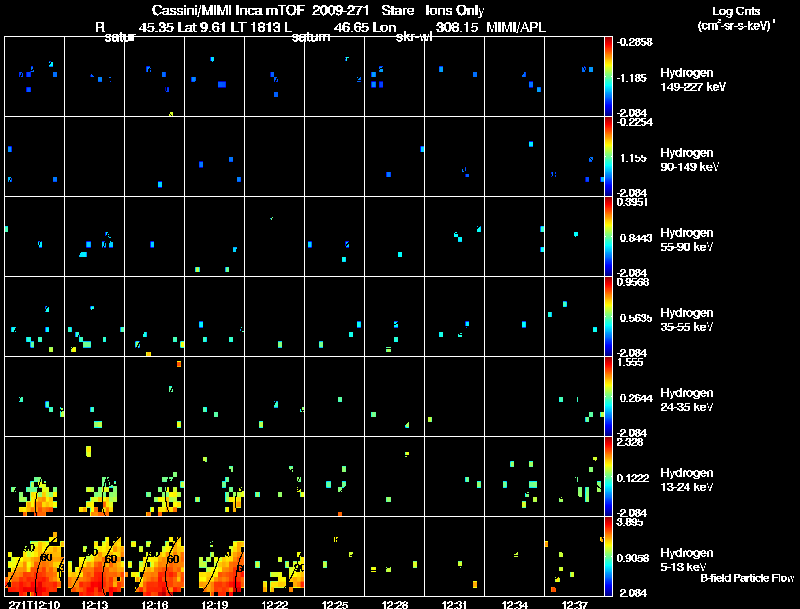800x609 pixels.
Task: Click the 0.2644 scale value
Action: (x=635, y=398)
